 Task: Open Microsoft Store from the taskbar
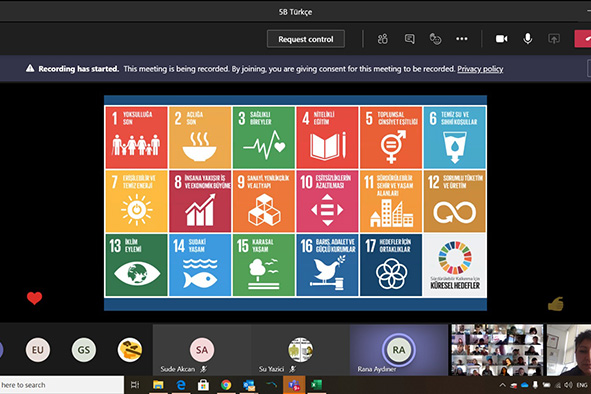click(204, 385)
